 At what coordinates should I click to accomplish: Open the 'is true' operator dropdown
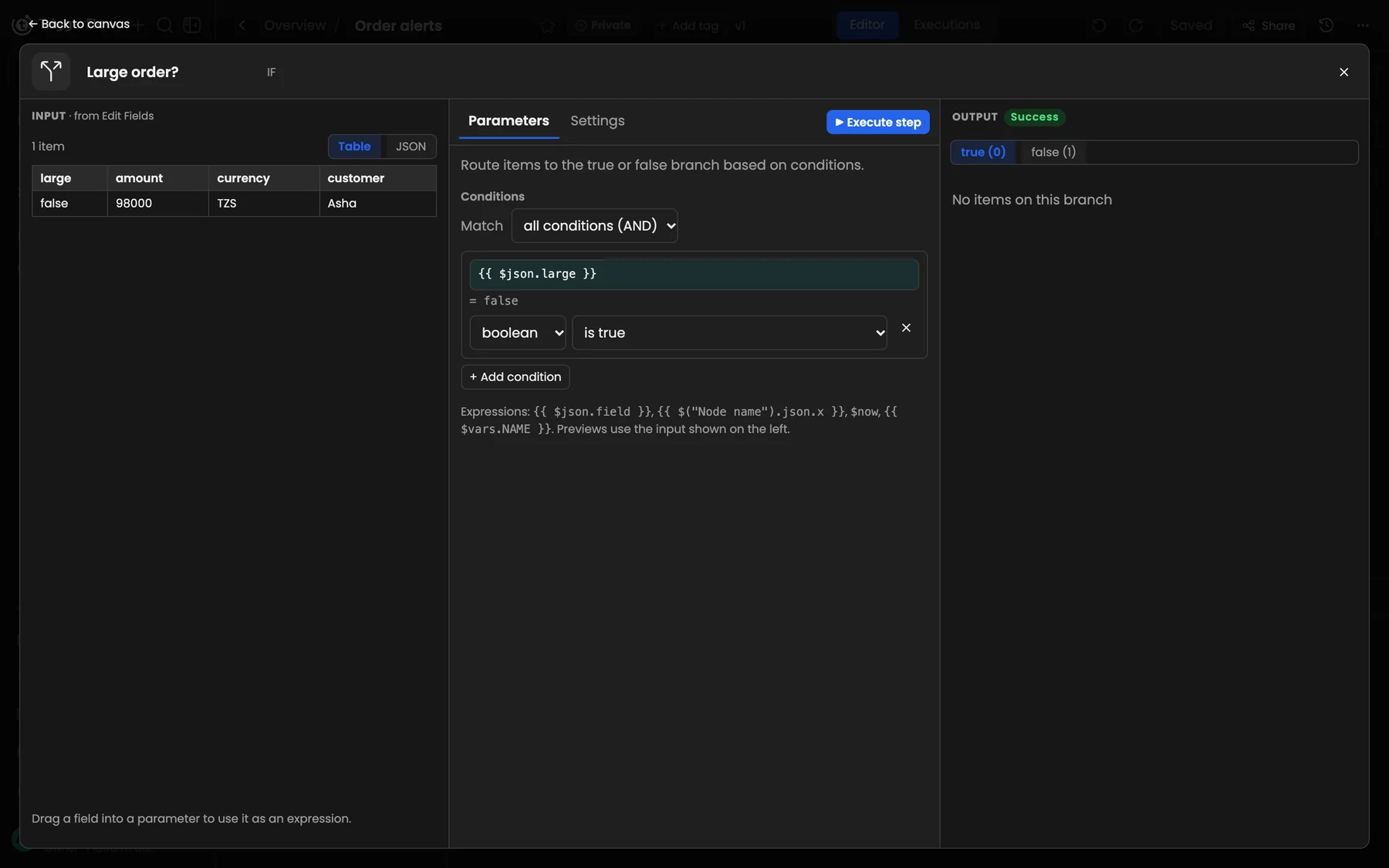pyautogui.click(x=729, y=333)
